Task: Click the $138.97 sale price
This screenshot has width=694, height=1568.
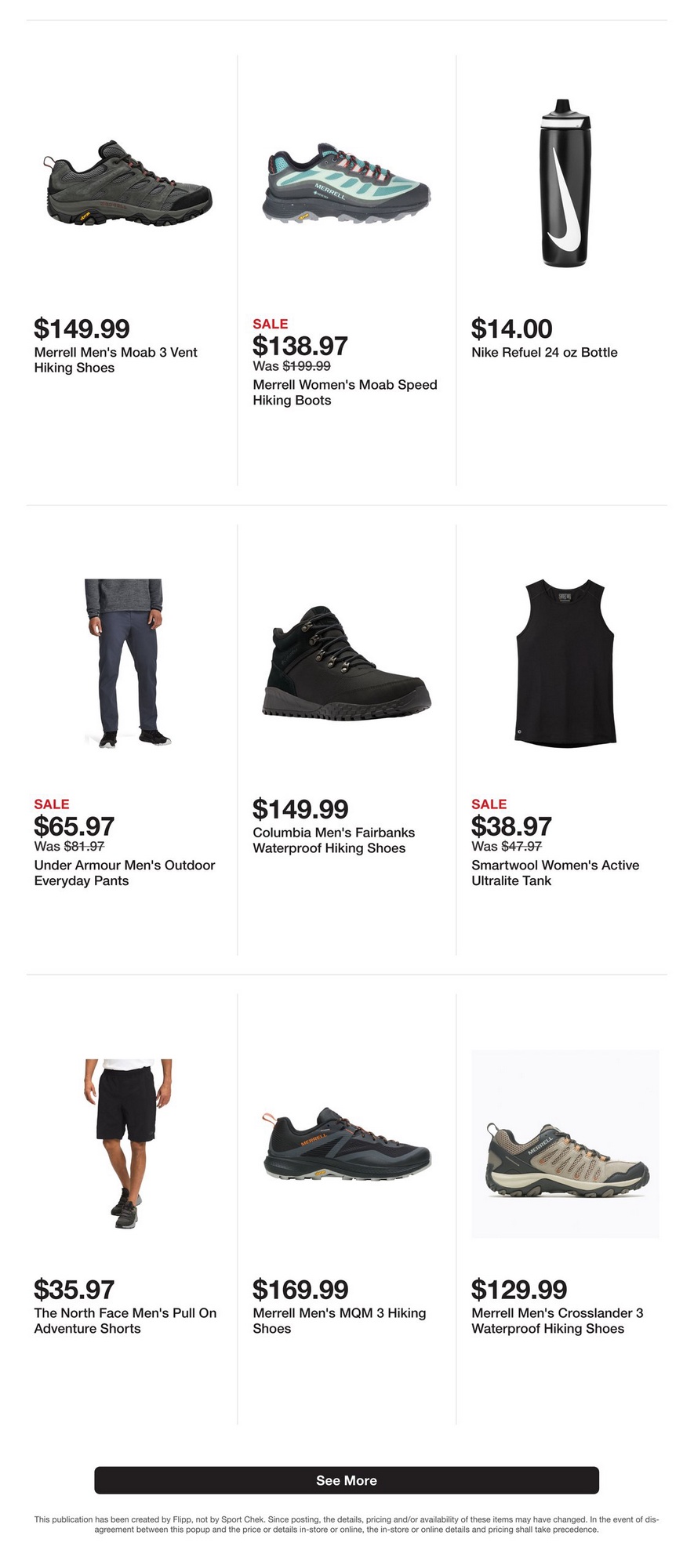Action: point(300,346)
